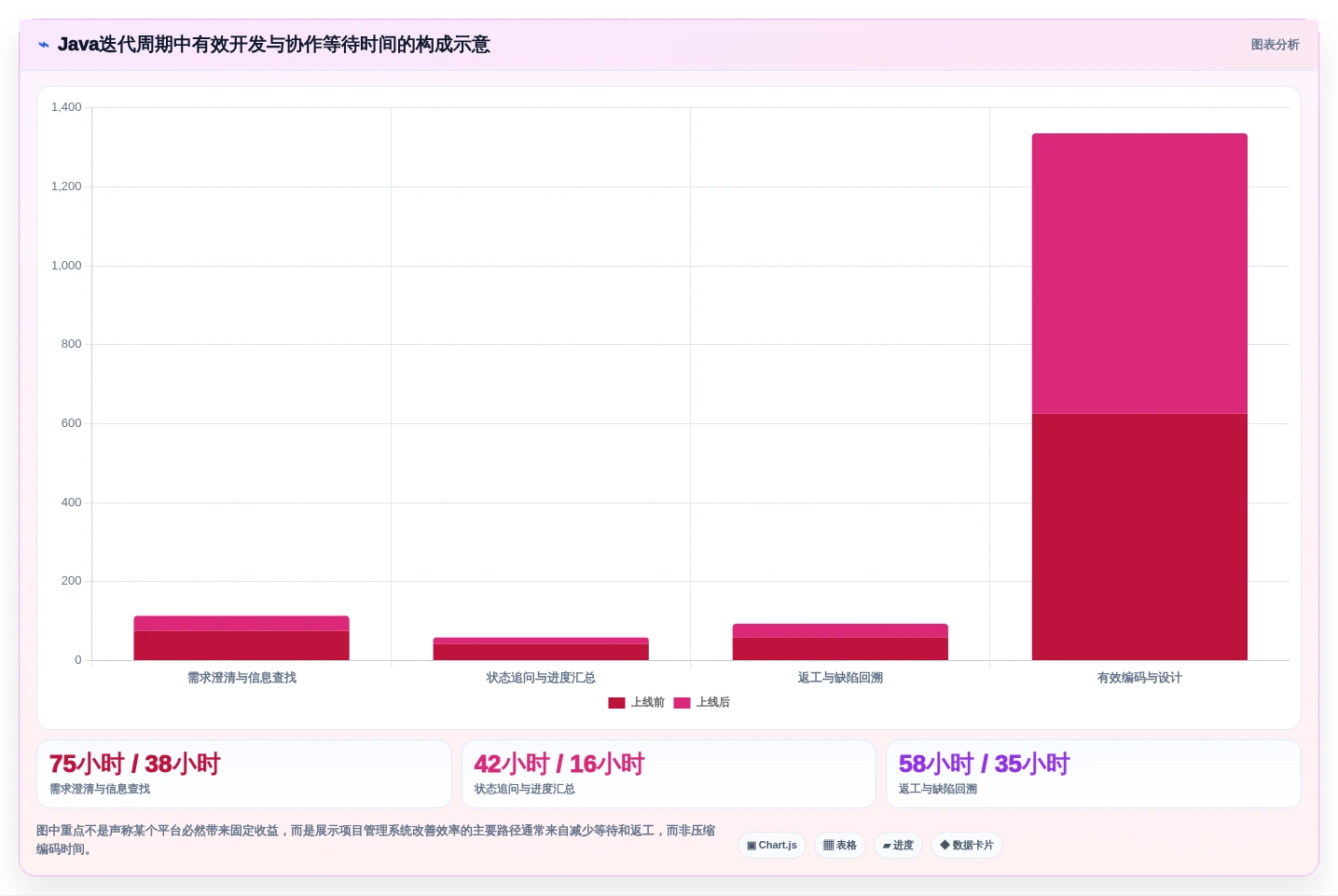
Task: Open the 75小时 / 38小时 stat card
Action: click(244, 774)
